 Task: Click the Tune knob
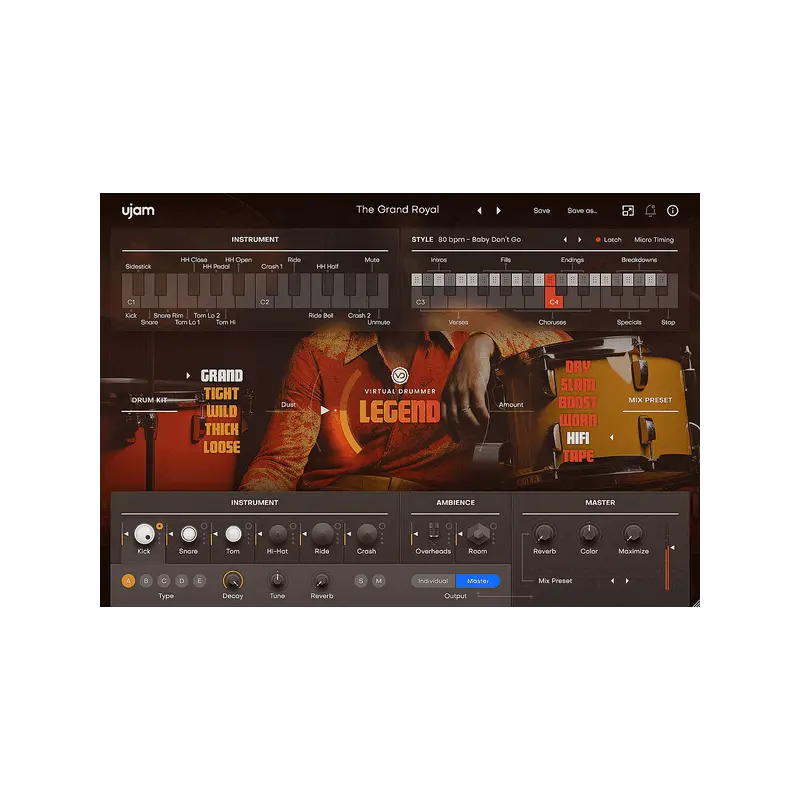[278, 581]
